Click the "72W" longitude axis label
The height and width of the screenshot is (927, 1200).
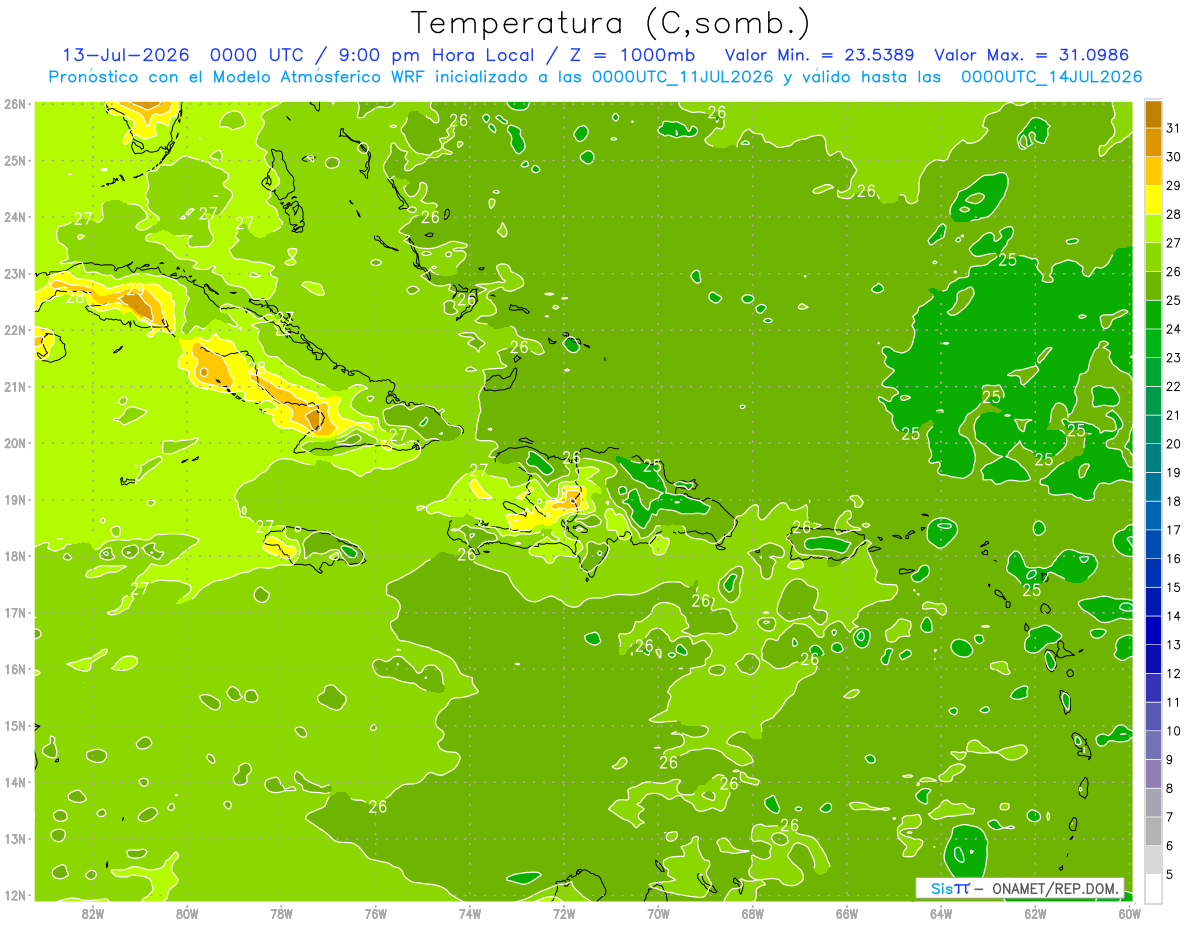point(564,913)
